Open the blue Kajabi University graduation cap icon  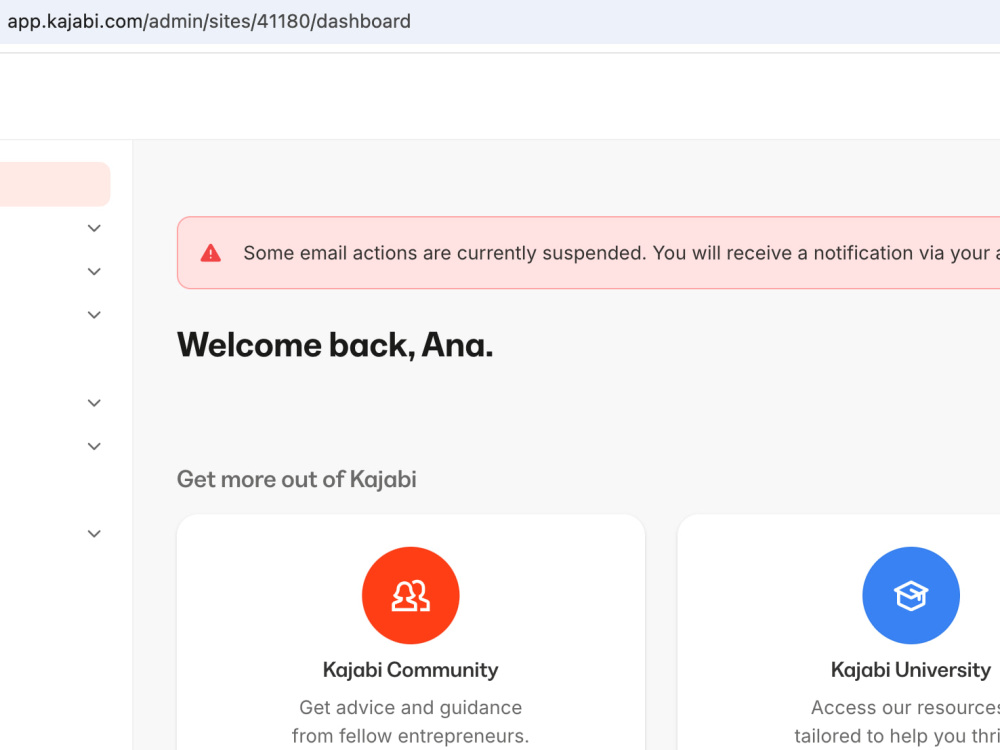911,595
